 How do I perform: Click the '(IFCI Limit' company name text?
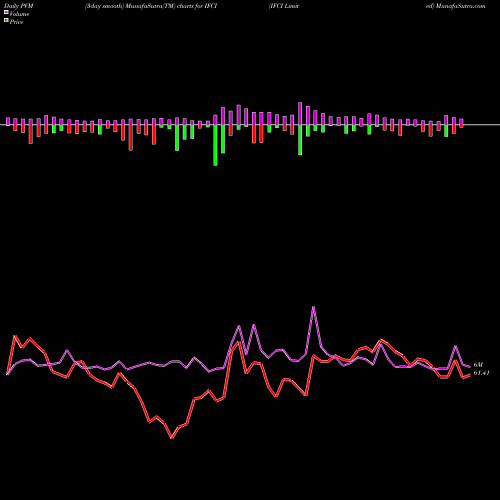tap(284, 6)
